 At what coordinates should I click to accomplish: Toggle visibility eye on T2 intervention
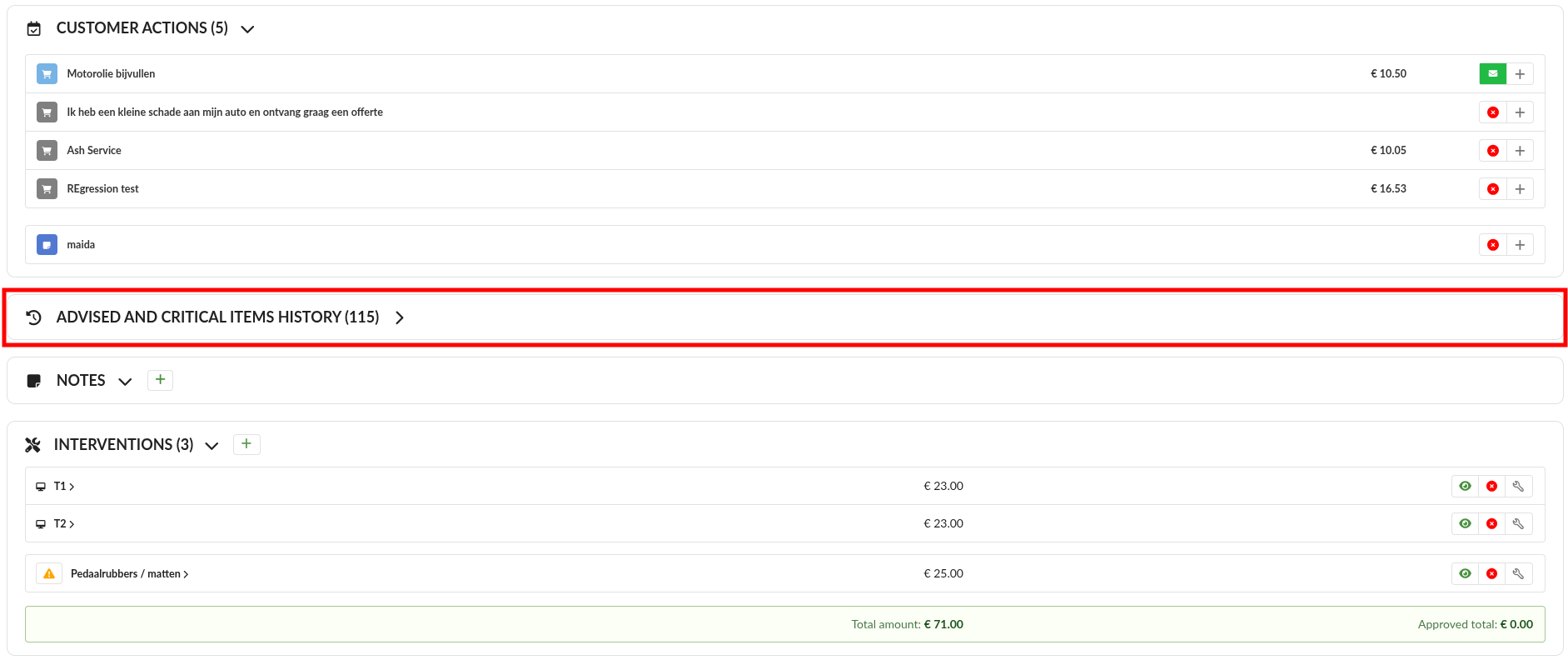(1465, 524)
